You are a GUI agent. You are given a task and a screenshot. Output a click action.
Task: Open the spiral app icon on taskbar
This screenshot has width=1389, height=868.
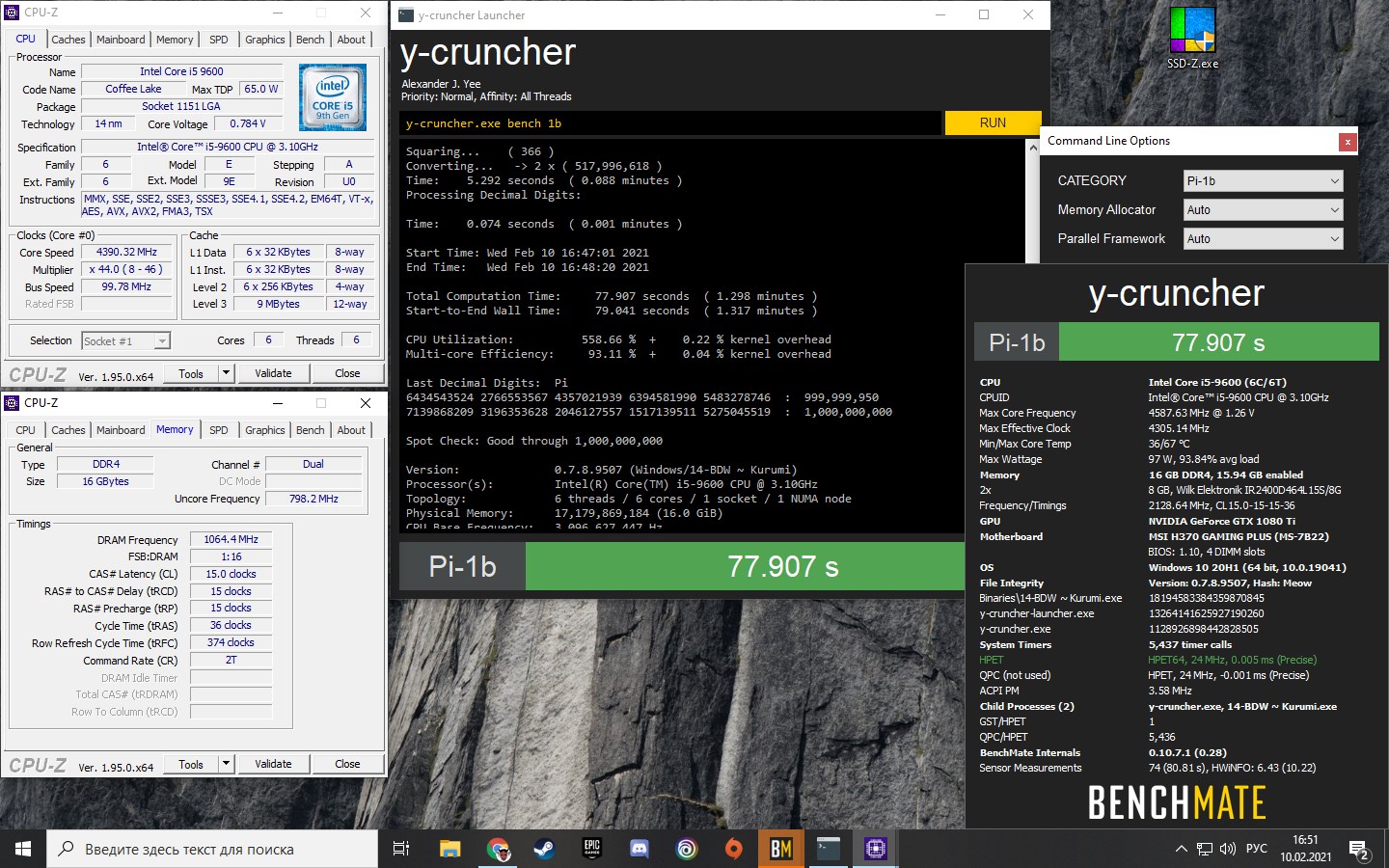(x=687, y=849)
